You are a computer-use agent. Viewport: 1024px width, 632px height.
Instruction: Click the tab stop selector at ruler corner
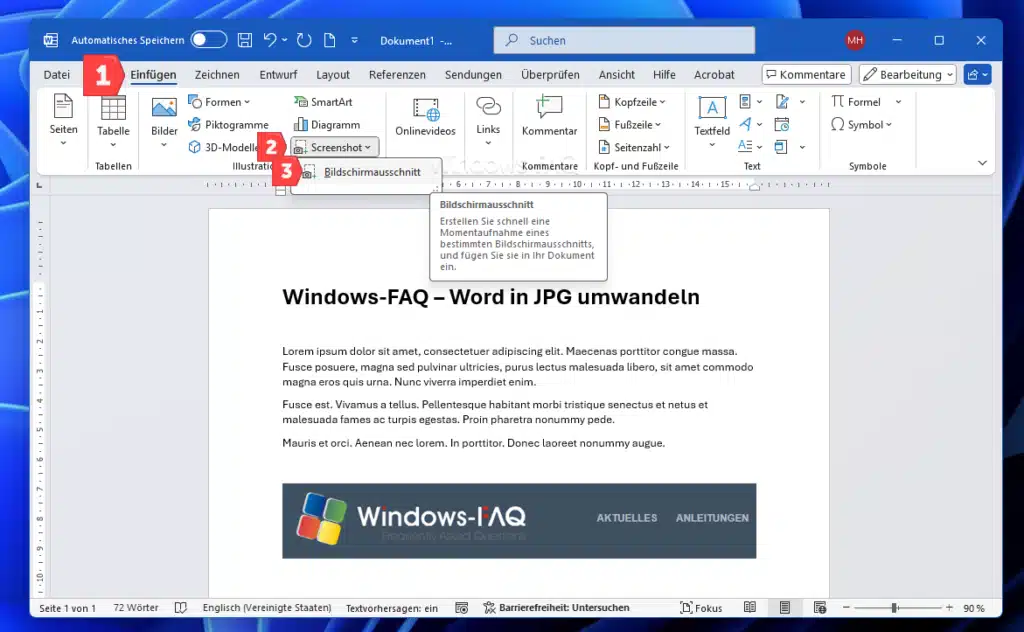coord(39,185)
